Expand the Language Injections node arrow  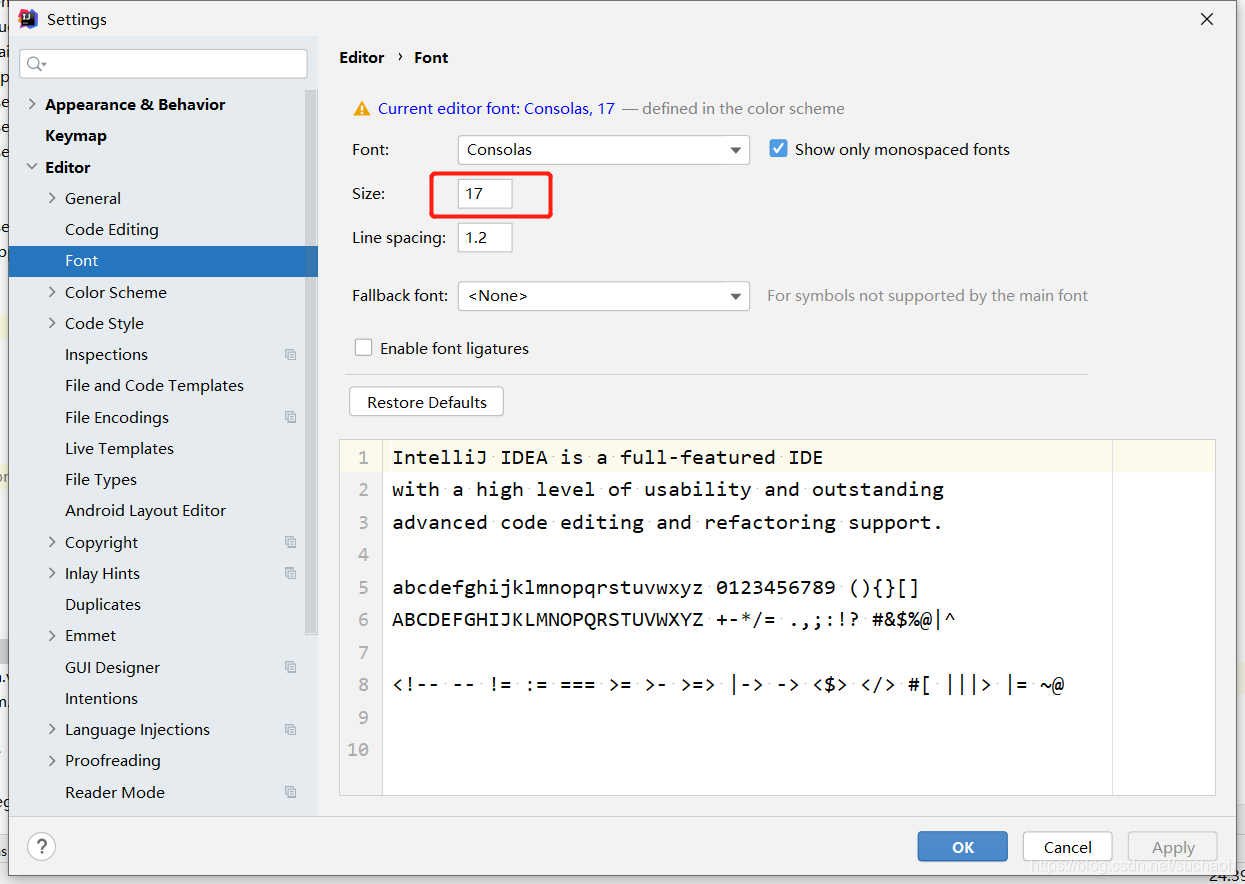[52, 730]
